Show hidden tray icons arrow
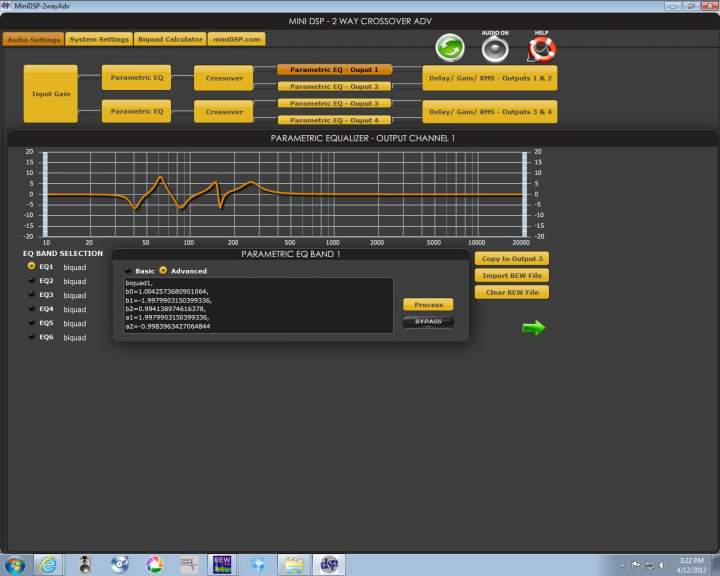 click(622, 565)
